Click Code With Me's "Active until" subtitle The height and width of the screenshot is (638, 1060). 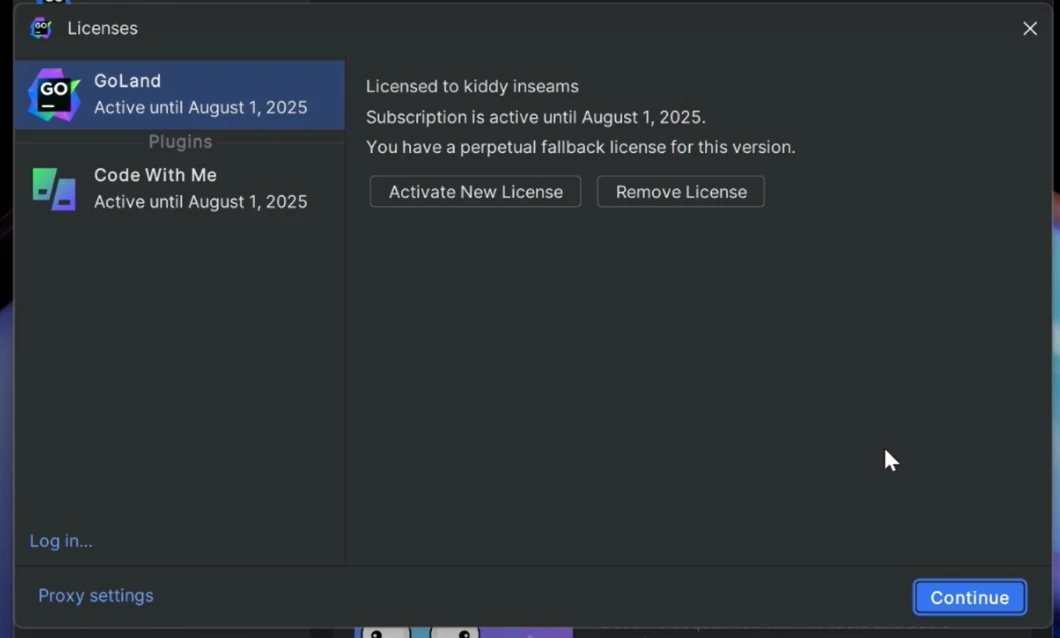(x=200, y=201)
